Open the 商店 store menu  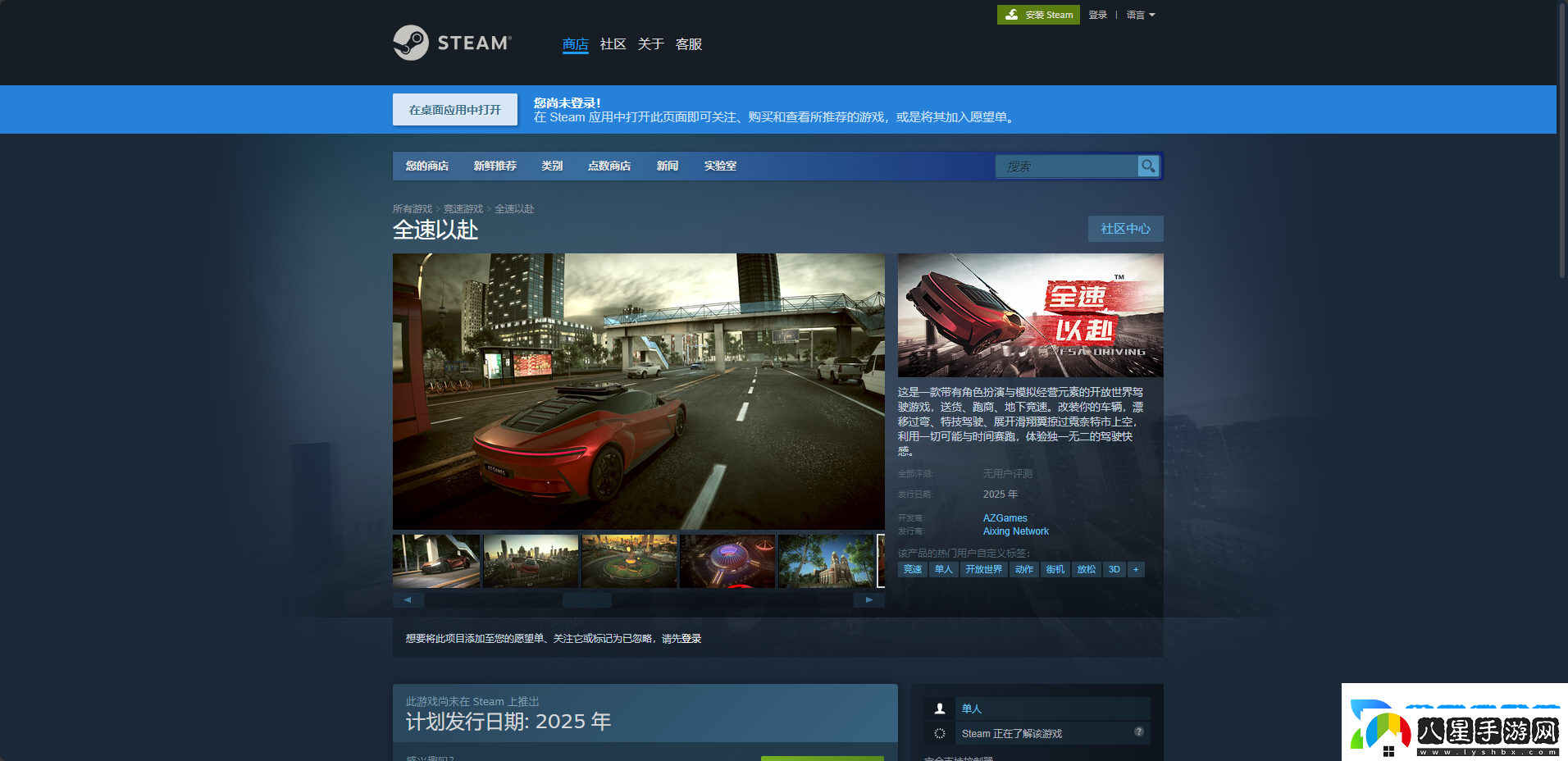pyautogui.click(x=576, y=44)
